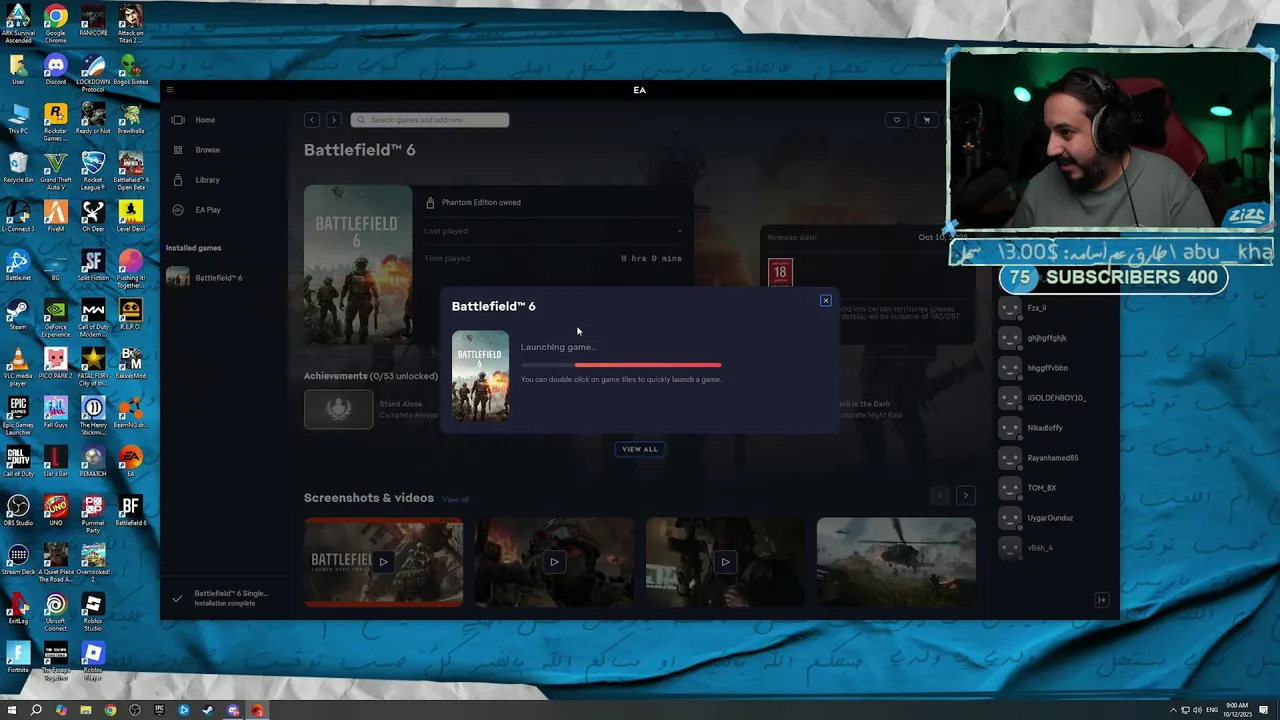Collapse the friends panel arrow icon
This screenshot has width=1280, height=720.
(x=1101, y=600)
